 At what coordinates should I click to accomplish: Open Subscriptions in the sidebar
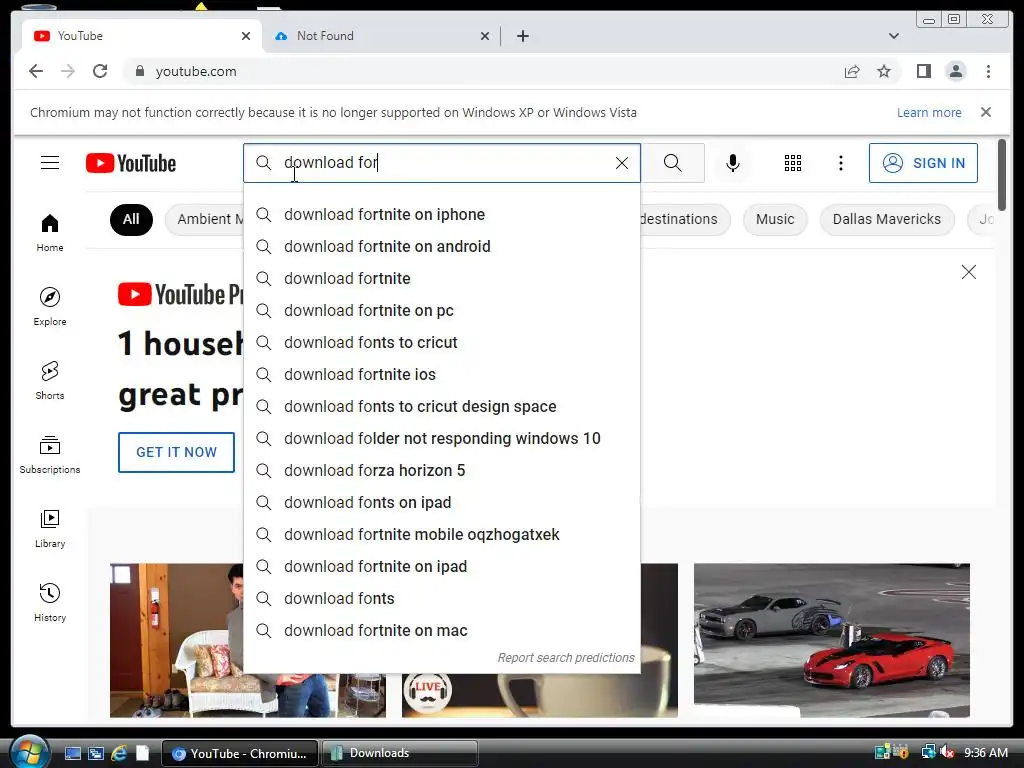(50, 455)
